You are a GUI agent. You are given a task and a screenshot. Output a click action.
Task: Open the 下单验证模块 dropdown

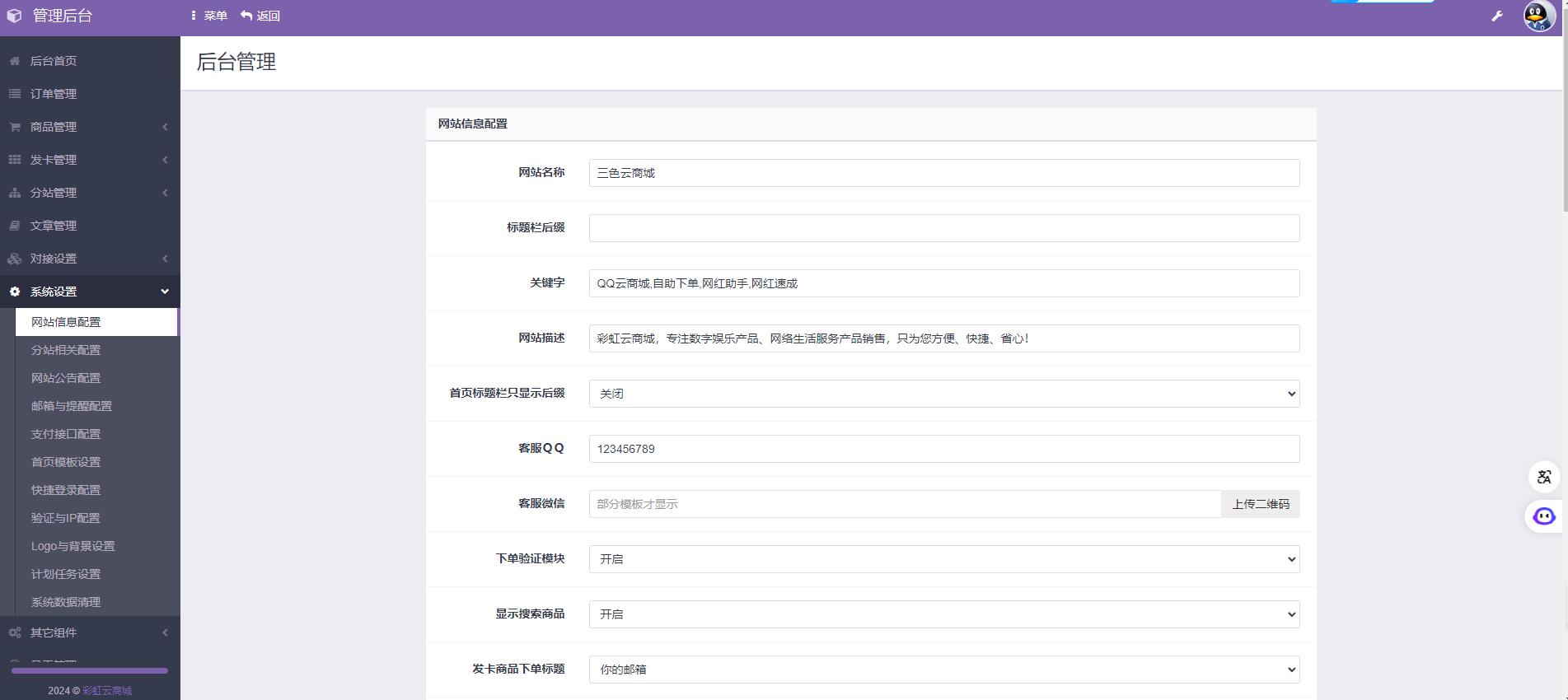pyautogui.click(x=943, y=559)
